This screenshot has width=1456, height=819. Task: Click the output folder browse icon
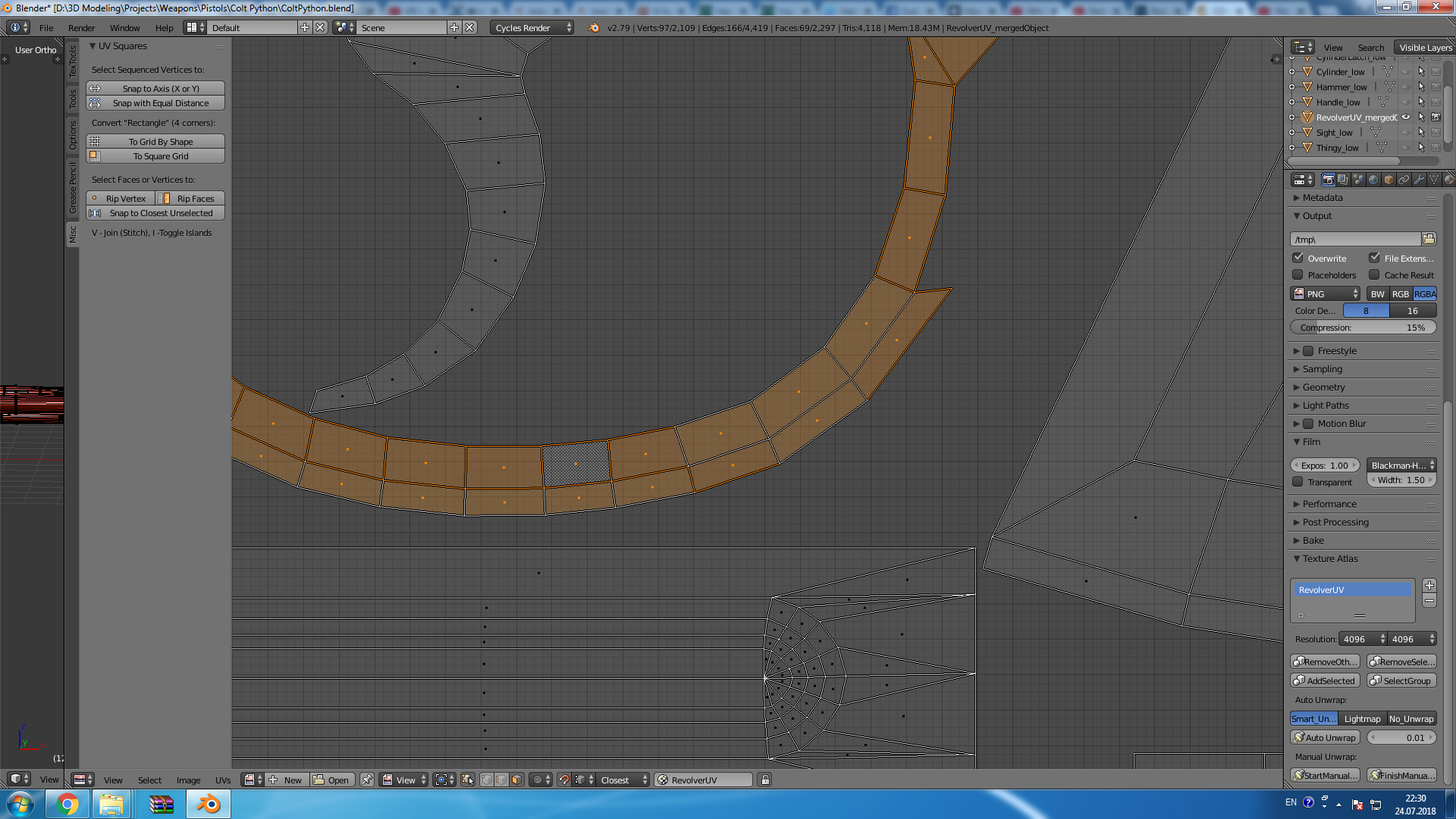click(1429, 239)
